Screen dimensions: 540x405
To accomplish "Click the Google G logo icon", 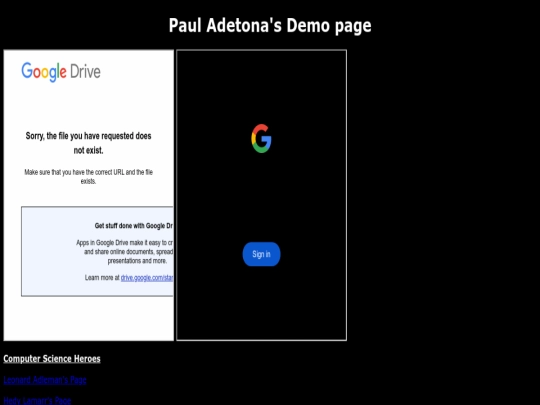I will tap(261, 138).
